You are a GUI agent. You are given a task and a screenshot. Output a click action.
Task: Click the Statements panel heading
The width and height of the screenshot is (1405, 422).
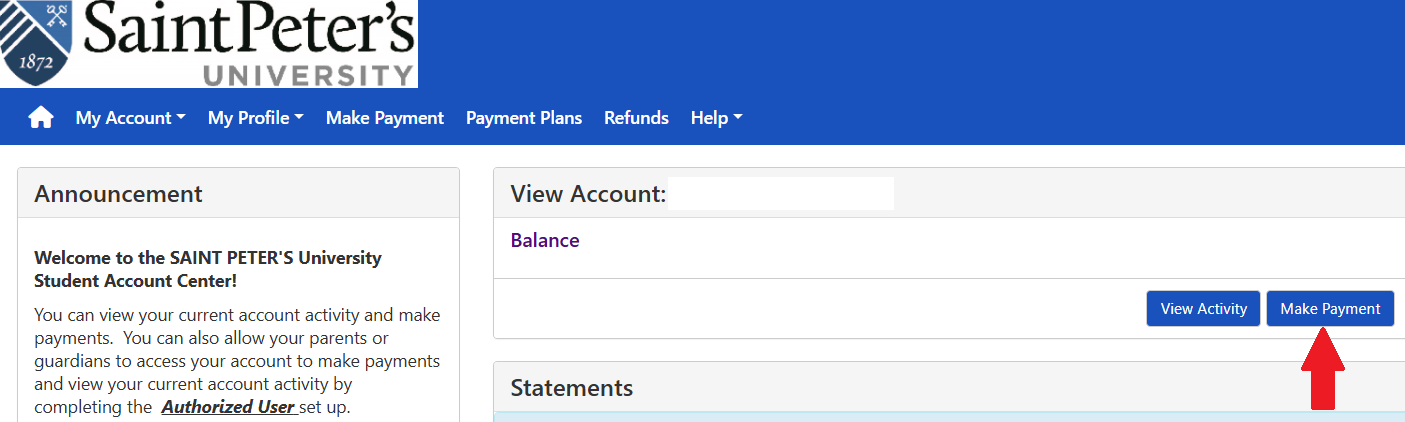click(571, 388)
